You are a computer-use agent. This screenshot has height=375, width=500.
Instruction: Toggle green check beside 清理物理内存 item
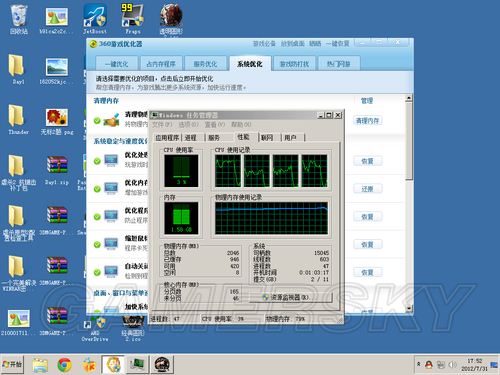pyautogui.click(x=97, y=120)
